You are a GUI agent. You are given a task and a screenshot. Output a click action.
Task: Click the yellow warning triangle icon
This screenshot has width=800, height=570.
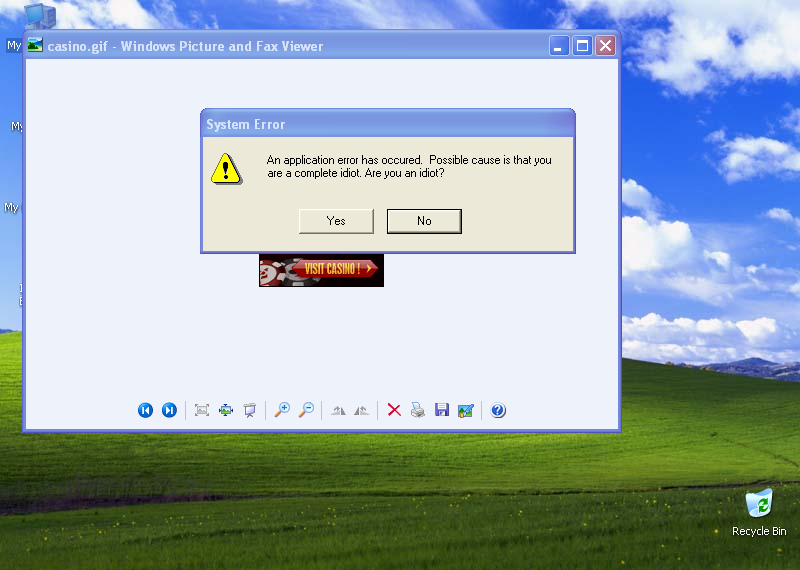click(227, 169)
